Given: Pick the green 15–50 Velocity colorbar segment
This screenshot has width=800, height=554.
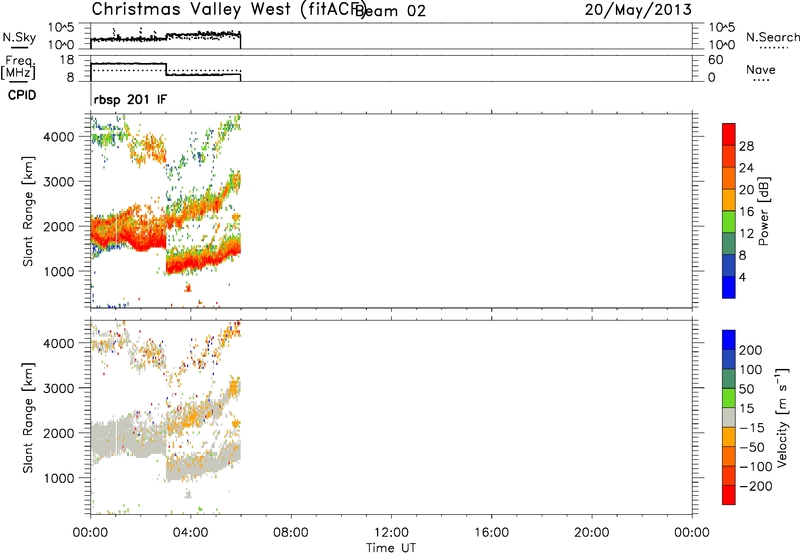Looking at the screenshot, I should 729,398.
